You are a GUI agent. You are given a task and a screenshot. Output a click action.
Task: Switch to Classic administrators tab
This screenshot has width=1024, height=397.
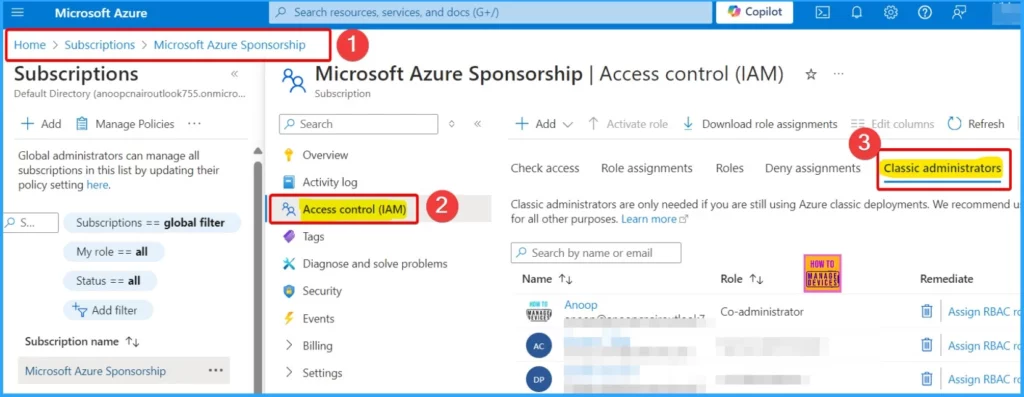(942, 168)
